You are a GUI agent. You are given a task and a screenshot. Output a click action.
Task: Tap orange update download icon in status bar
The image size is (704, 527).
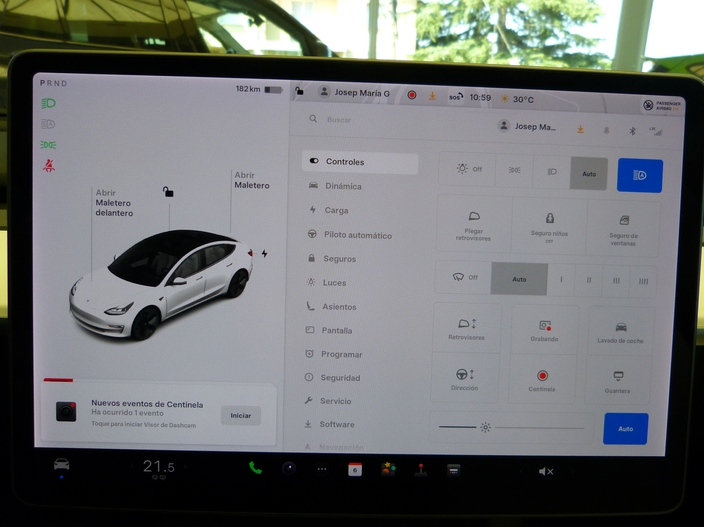[432, 96]
